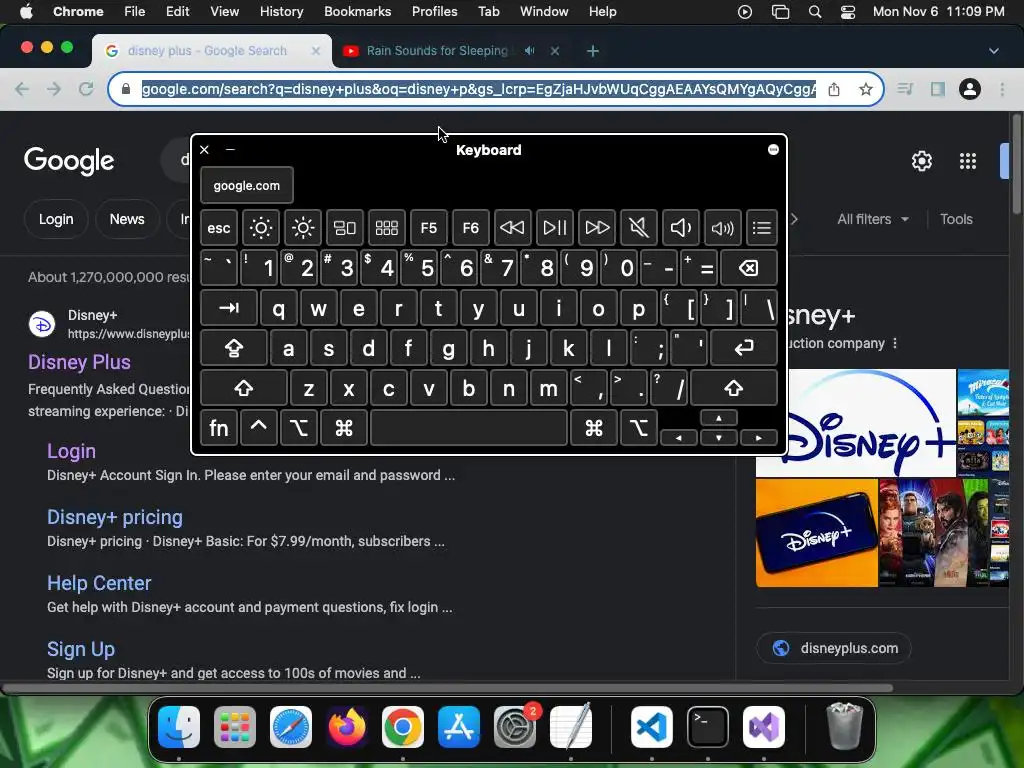Switch to the Rain Sounds for Sleeping tab
Image resolution: width=1024 pixels, height=768 pixels.
[436, 51]
